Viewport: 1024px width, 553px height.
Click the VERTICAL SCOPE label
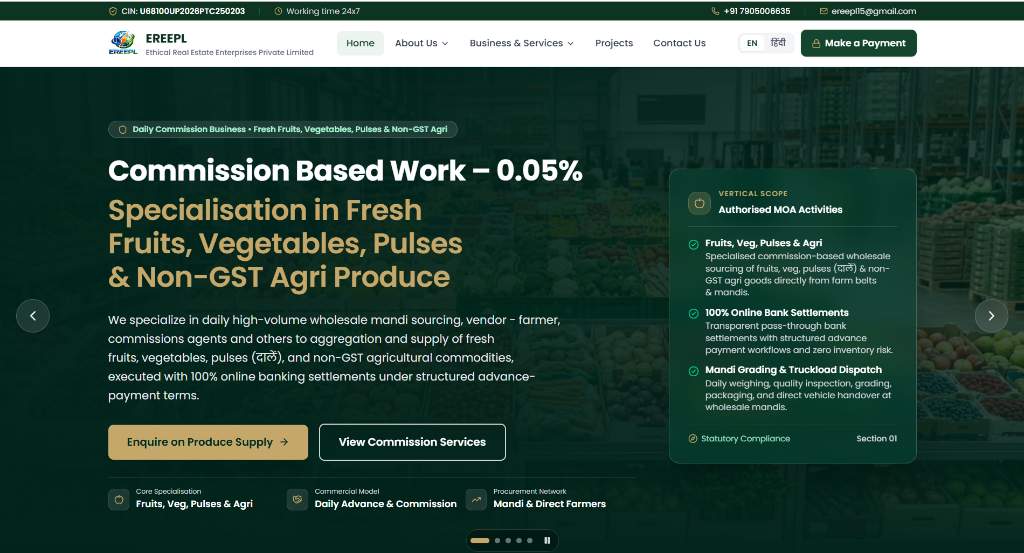(x=753, y=194)
